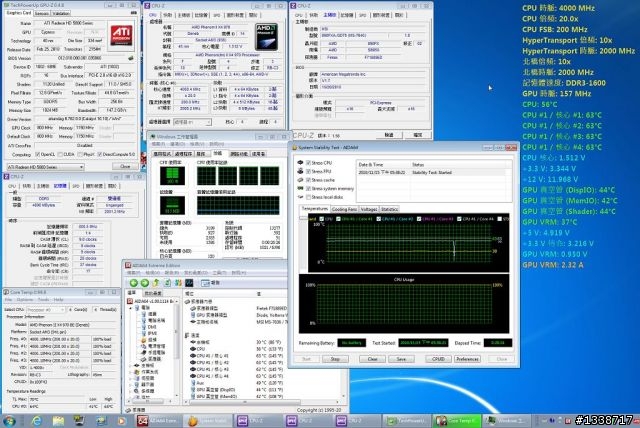
Task: Click GPU-Z BIOS save chip icon
Action: [x=131, y=58]
